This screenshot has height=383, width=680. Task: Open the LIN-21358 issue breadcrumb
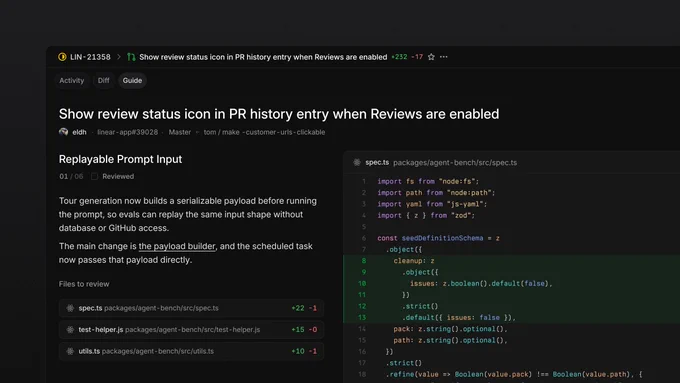point(90,57)
